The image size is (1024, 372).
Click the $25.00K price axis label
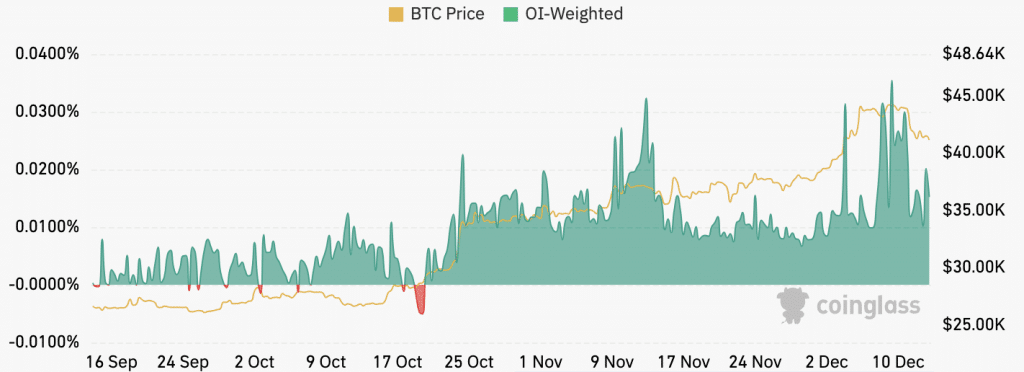(x=973, y=324)
